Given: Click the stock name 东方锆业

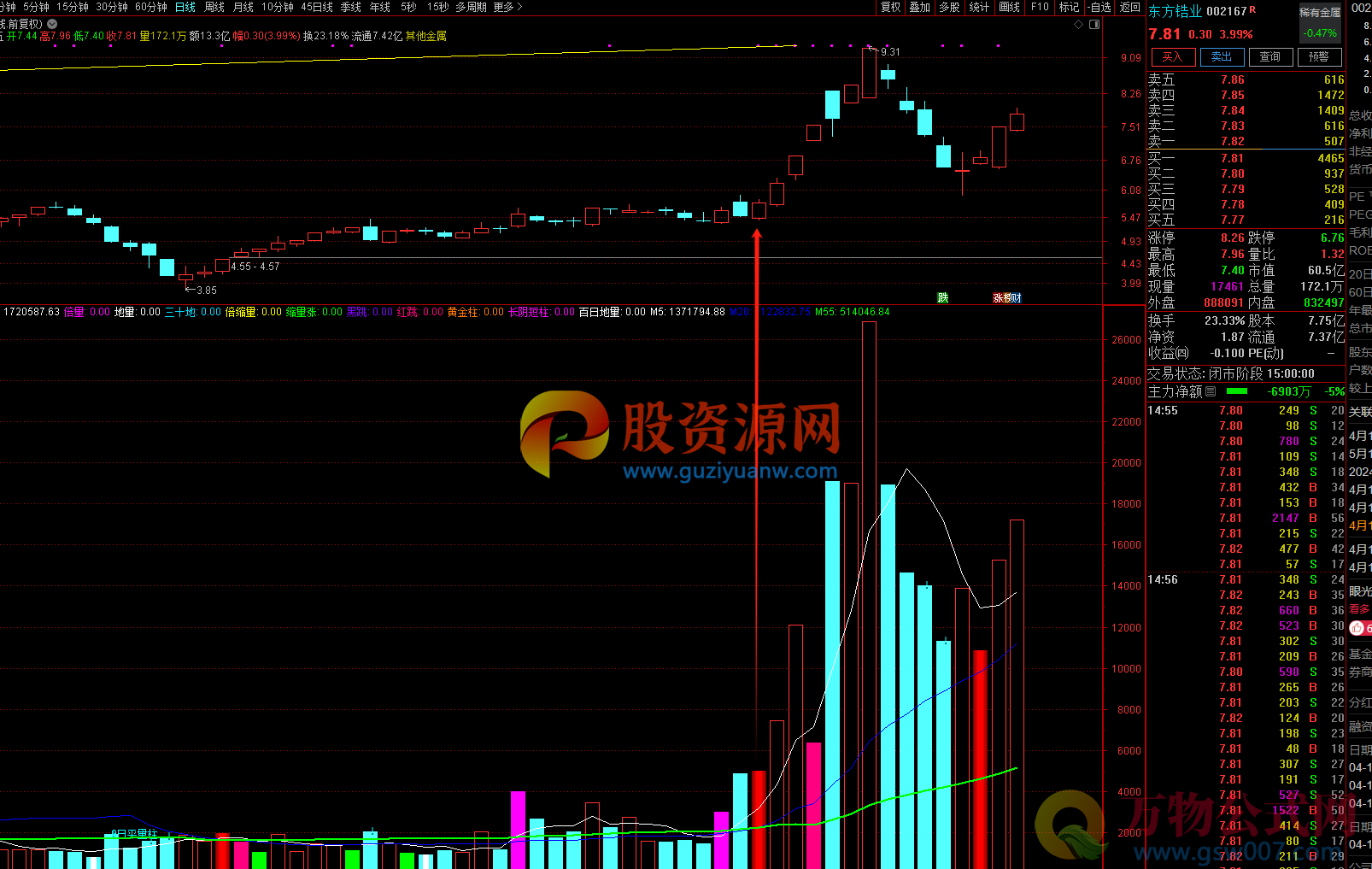Looking at the screenshot, I should click(1175, 11).
